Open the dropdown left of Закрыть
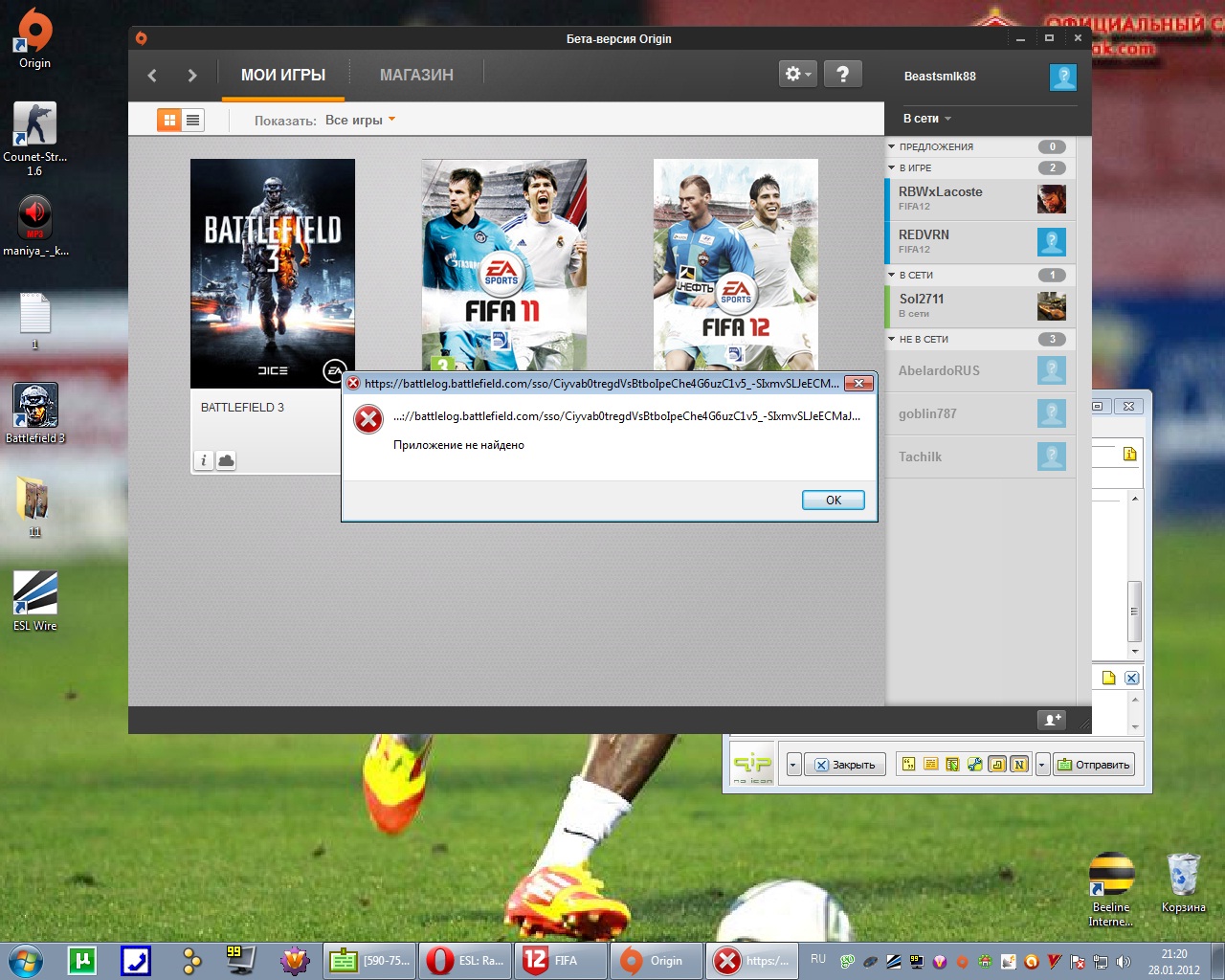This screenshot has height=980, width=1225. tap(792, 765)
